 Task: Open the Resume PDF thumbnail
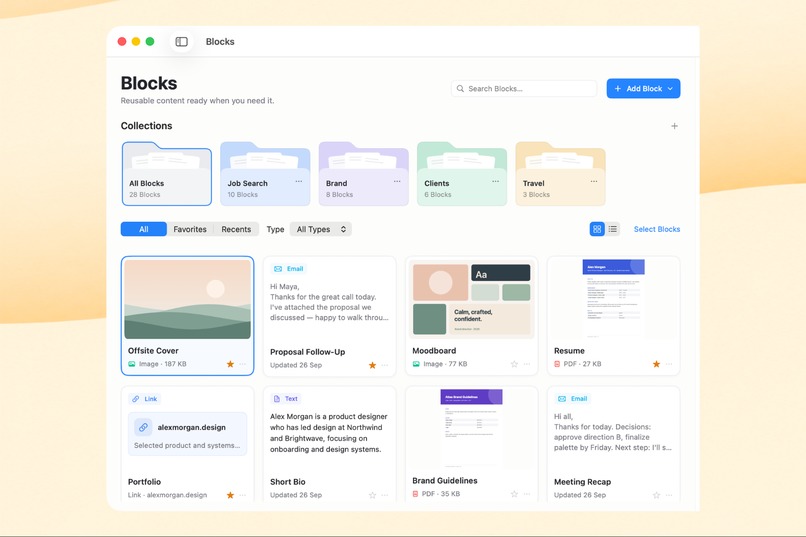(x=614, y=298)
